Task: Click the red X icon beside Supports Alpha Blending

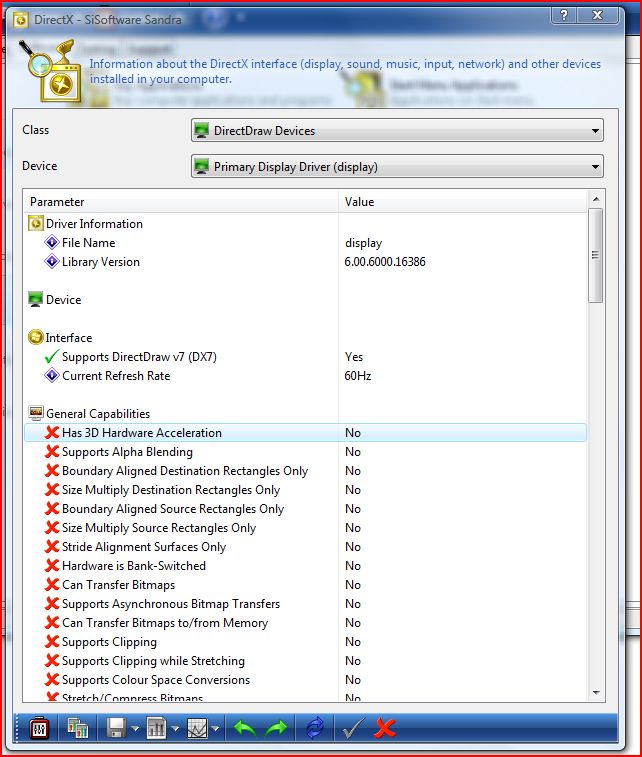Action: click(x=52, y=451)
